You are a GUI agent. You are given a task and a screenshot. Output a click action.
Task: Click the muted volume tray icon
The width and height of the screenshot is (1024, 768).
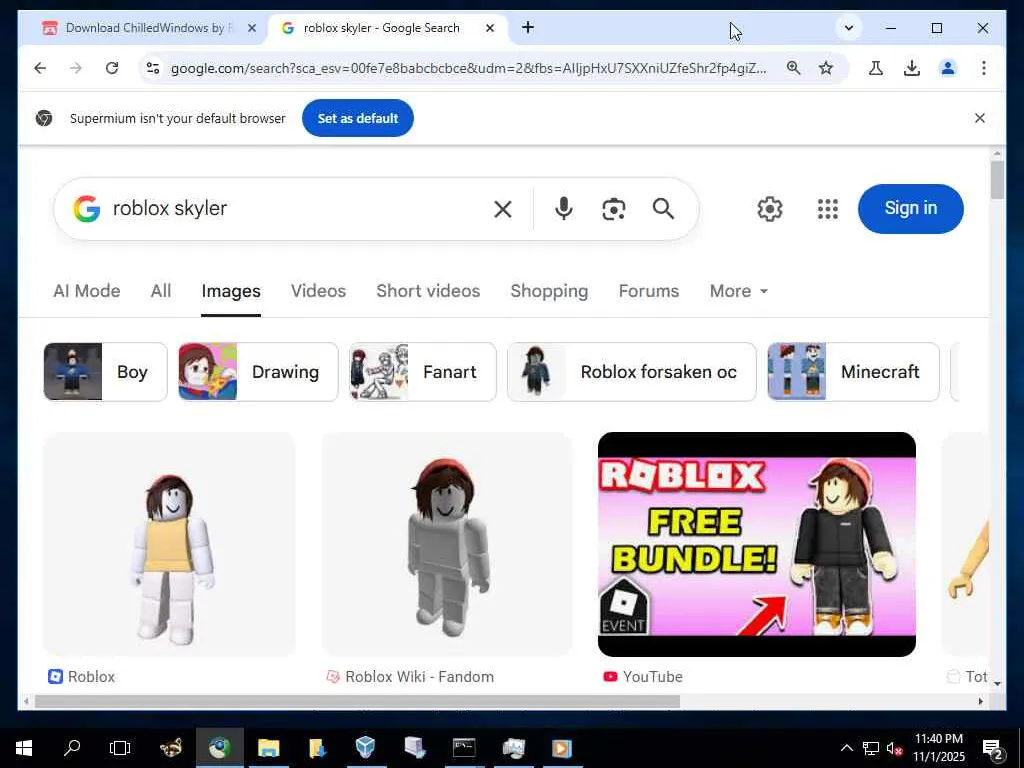(x=894, y=748)
